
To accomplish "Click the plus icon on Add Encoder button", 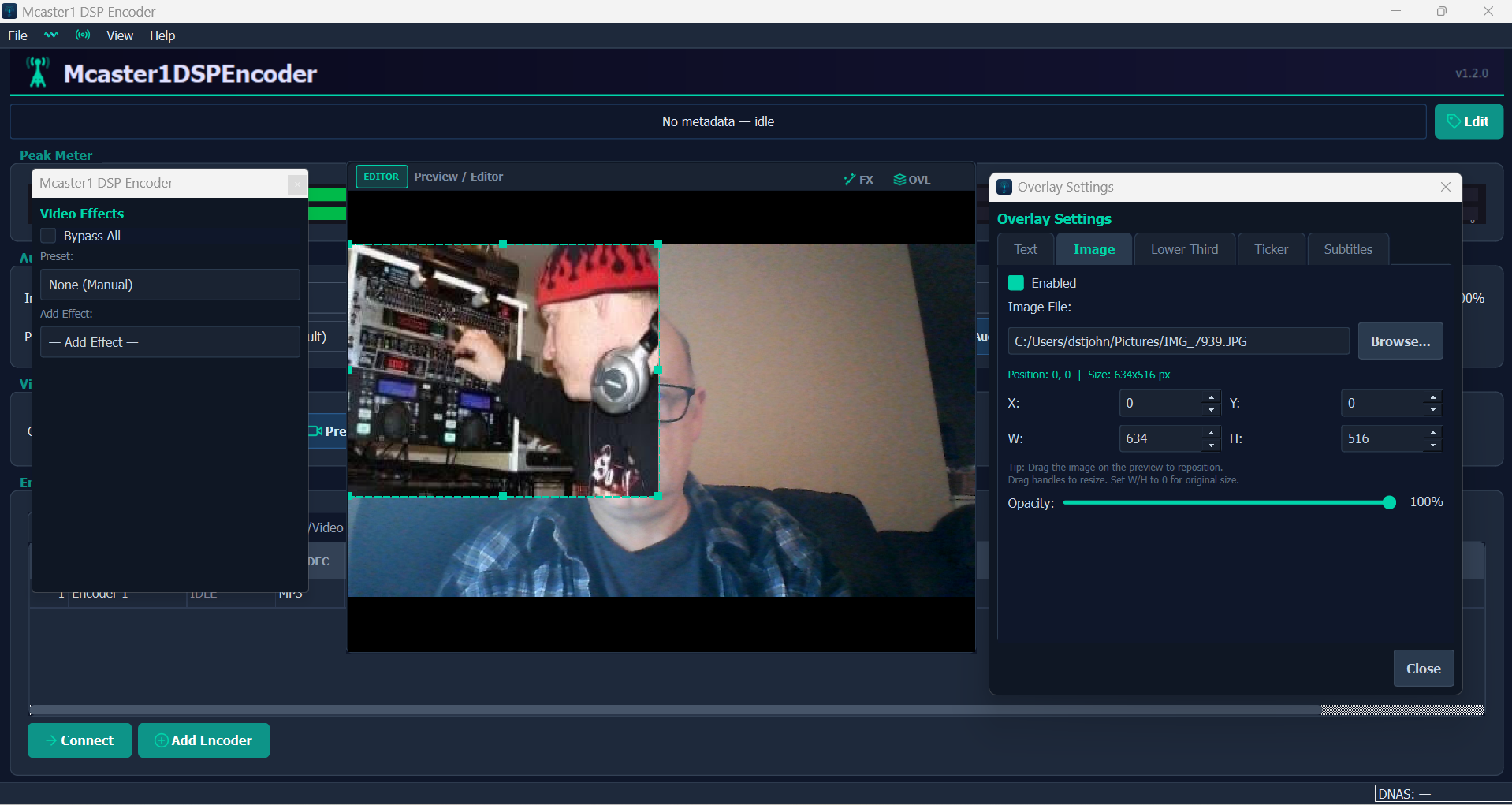I will pyautogui.click(x=160, y=740).
